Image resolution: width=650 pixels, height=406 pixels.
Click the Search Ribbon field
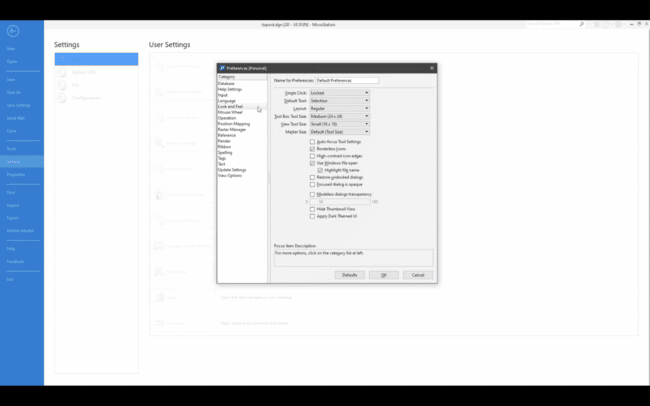pyautogui.click(x=552, y=24)
